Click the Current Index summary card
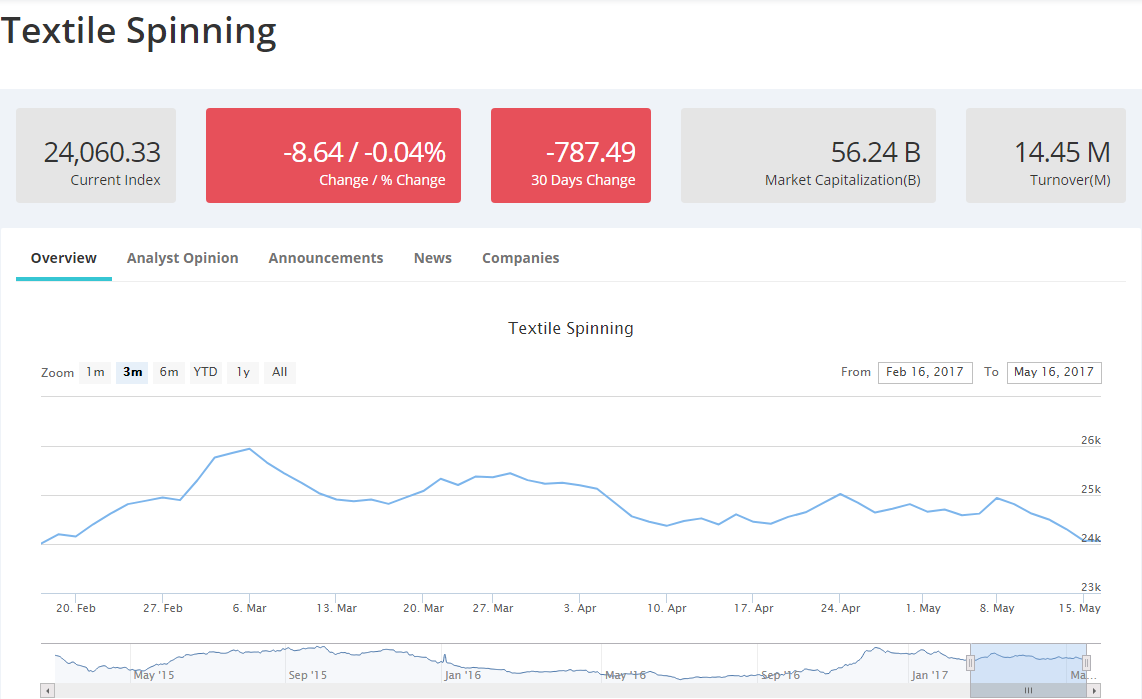 [95, 155]
